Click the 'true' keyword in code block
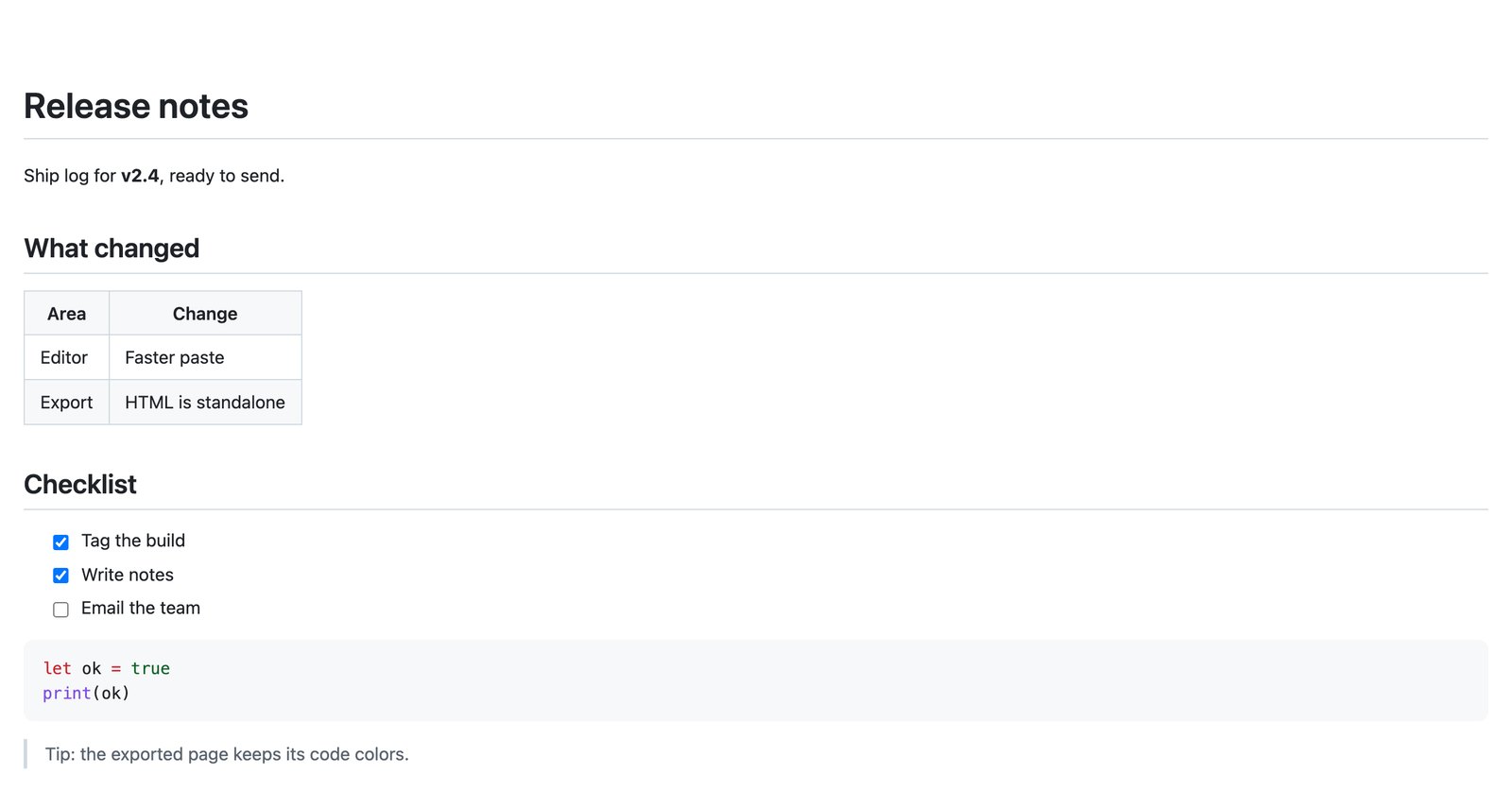 pyautogui.click(x=150, y=668)
